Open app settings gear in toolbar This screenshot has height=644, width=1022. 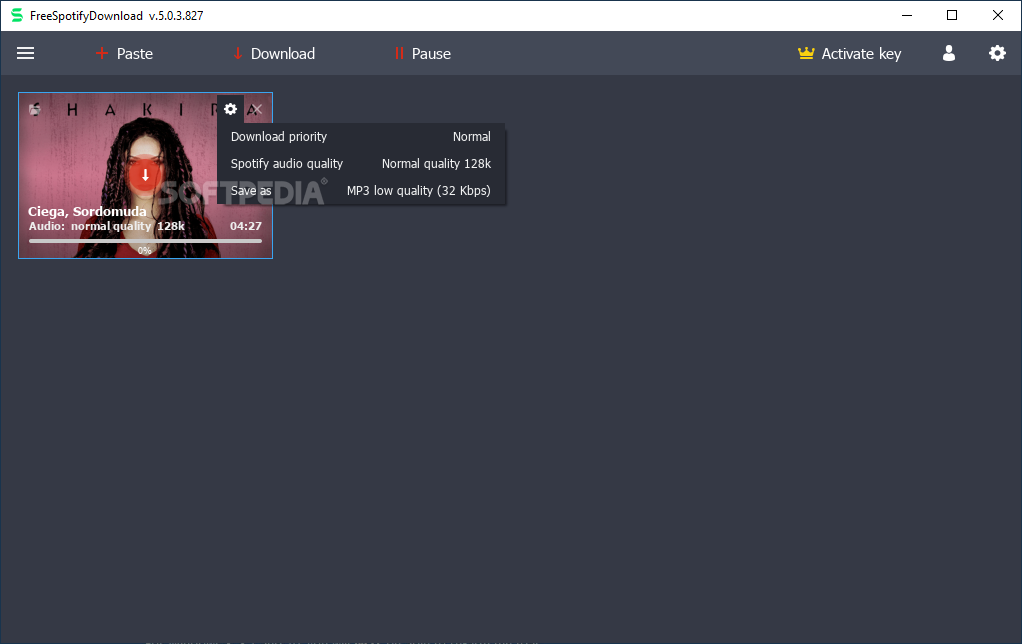(997, 53)
